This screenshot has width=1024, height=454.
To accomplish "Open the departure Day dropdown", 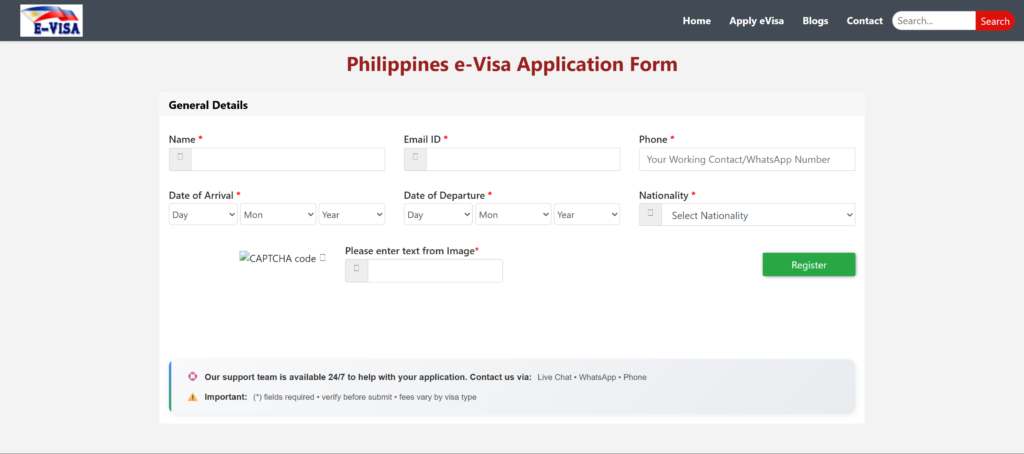I will tap(438, 214).
